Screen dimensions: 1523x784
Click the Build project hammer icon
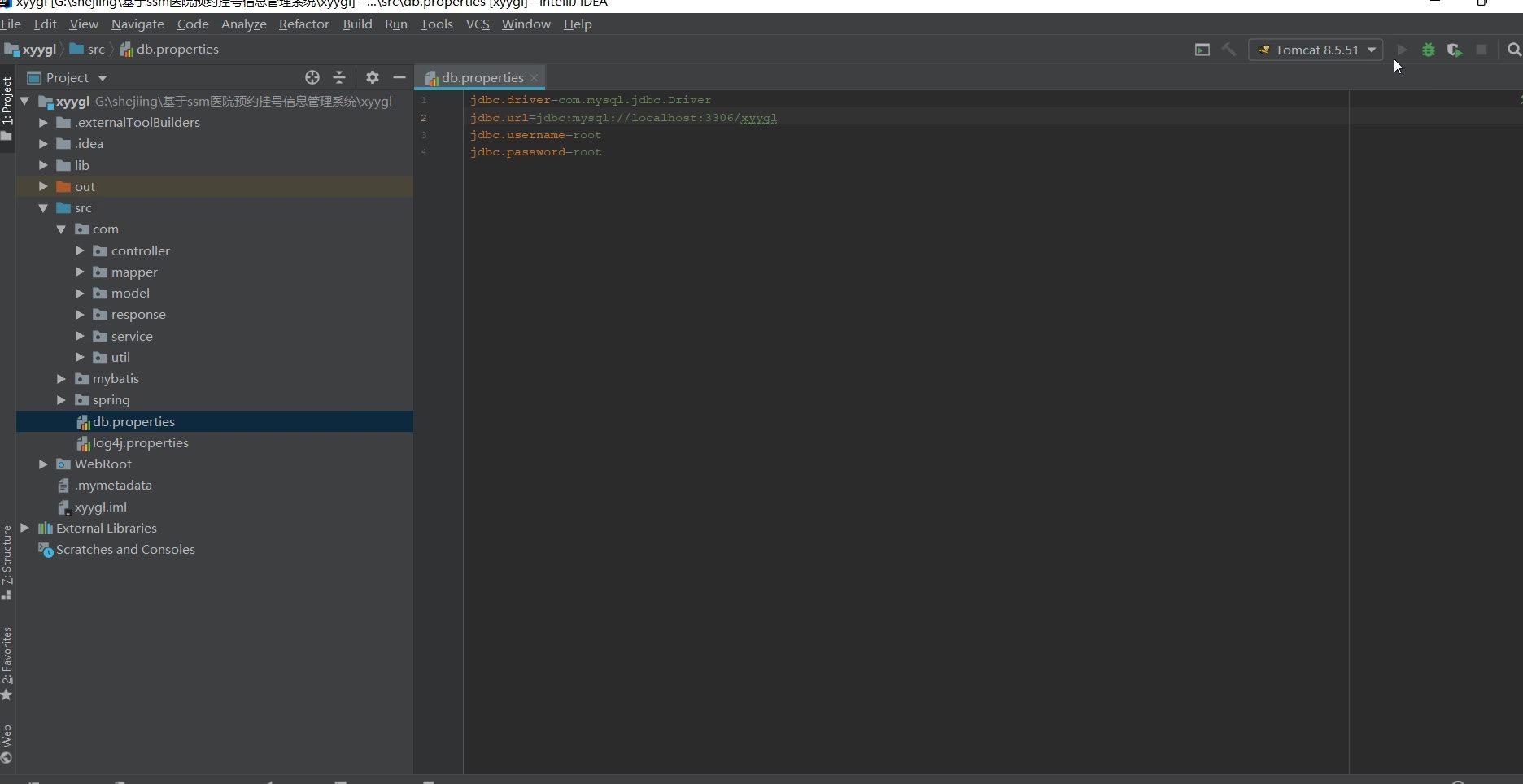pos(1228,50)
